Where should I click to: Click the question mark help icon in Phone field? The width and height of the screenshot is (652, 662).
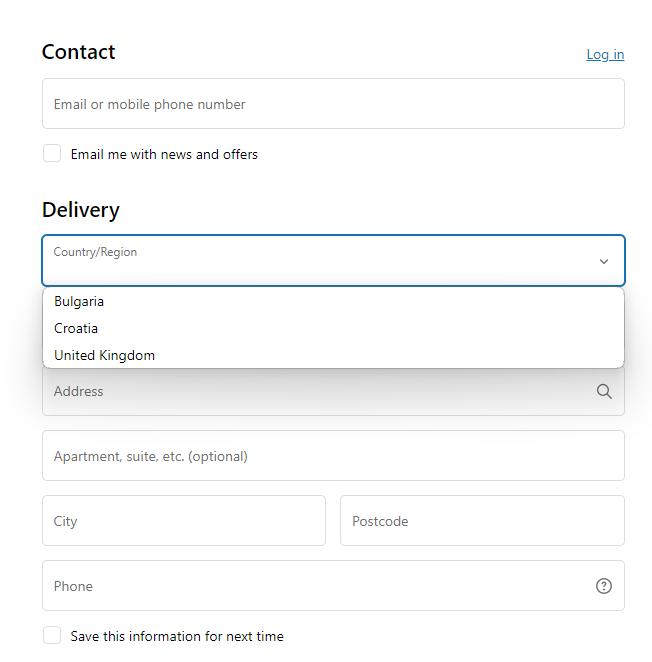pos(604,586)
